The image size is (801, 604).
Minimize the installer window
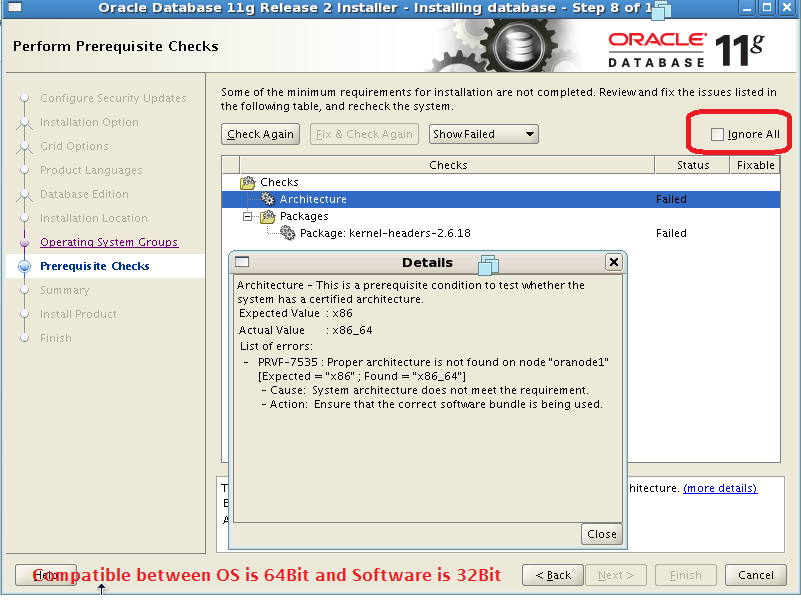747,8
